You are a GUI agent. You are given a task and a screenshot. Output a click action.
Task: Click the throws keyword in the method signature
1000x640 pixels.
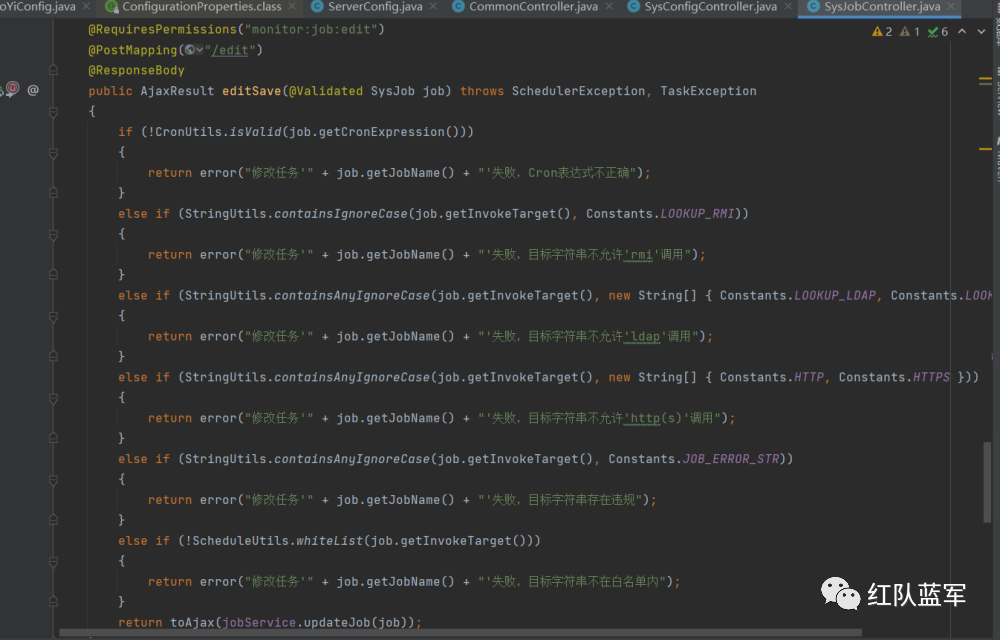(482, 91)
